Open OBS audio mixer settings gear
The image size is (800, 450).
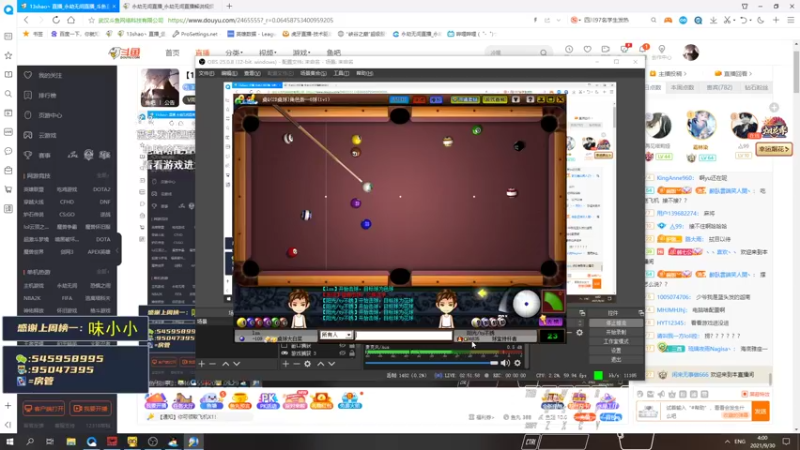coord(517,363)
